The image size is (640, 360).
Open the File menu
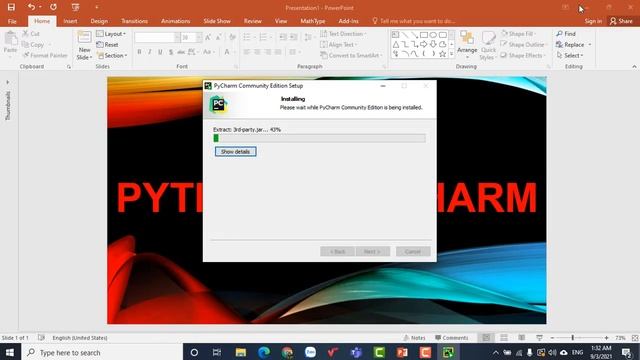tap(12, 21)
